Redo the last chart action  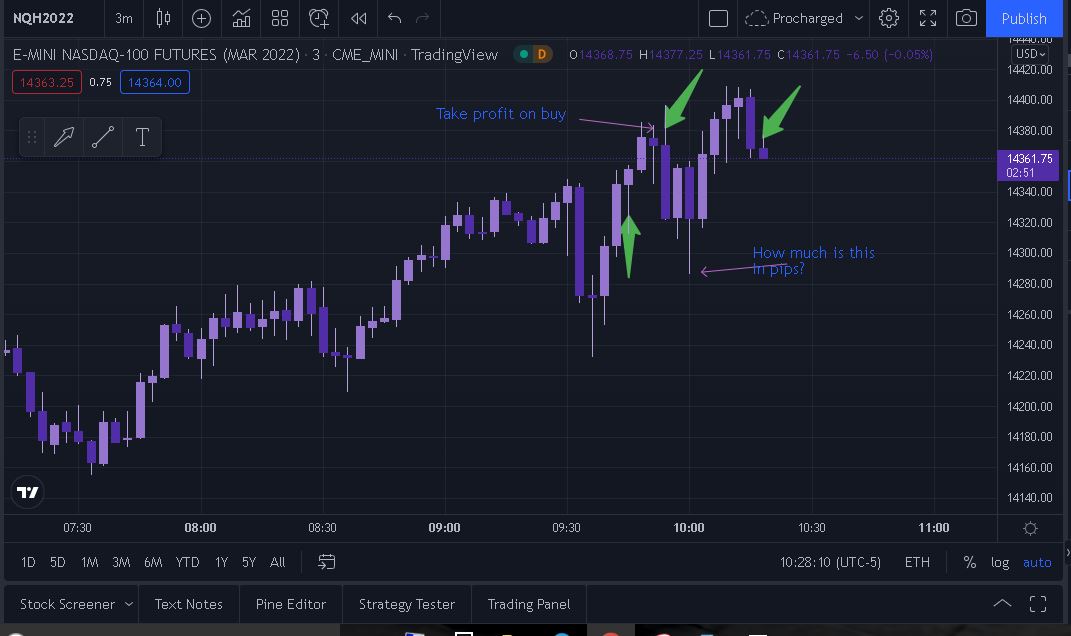(x=423, y=18)
